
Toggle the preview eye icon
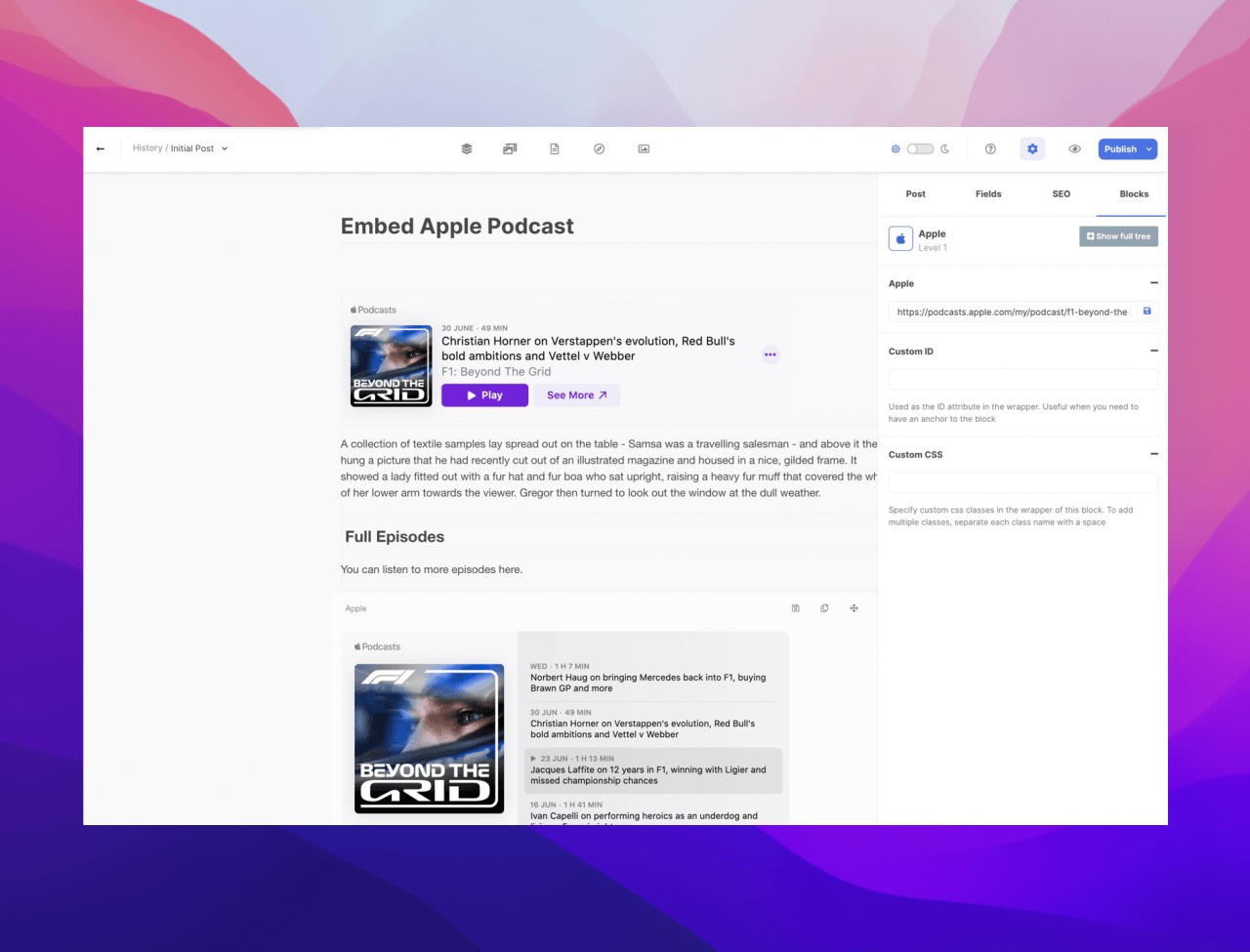point(1074,149)
